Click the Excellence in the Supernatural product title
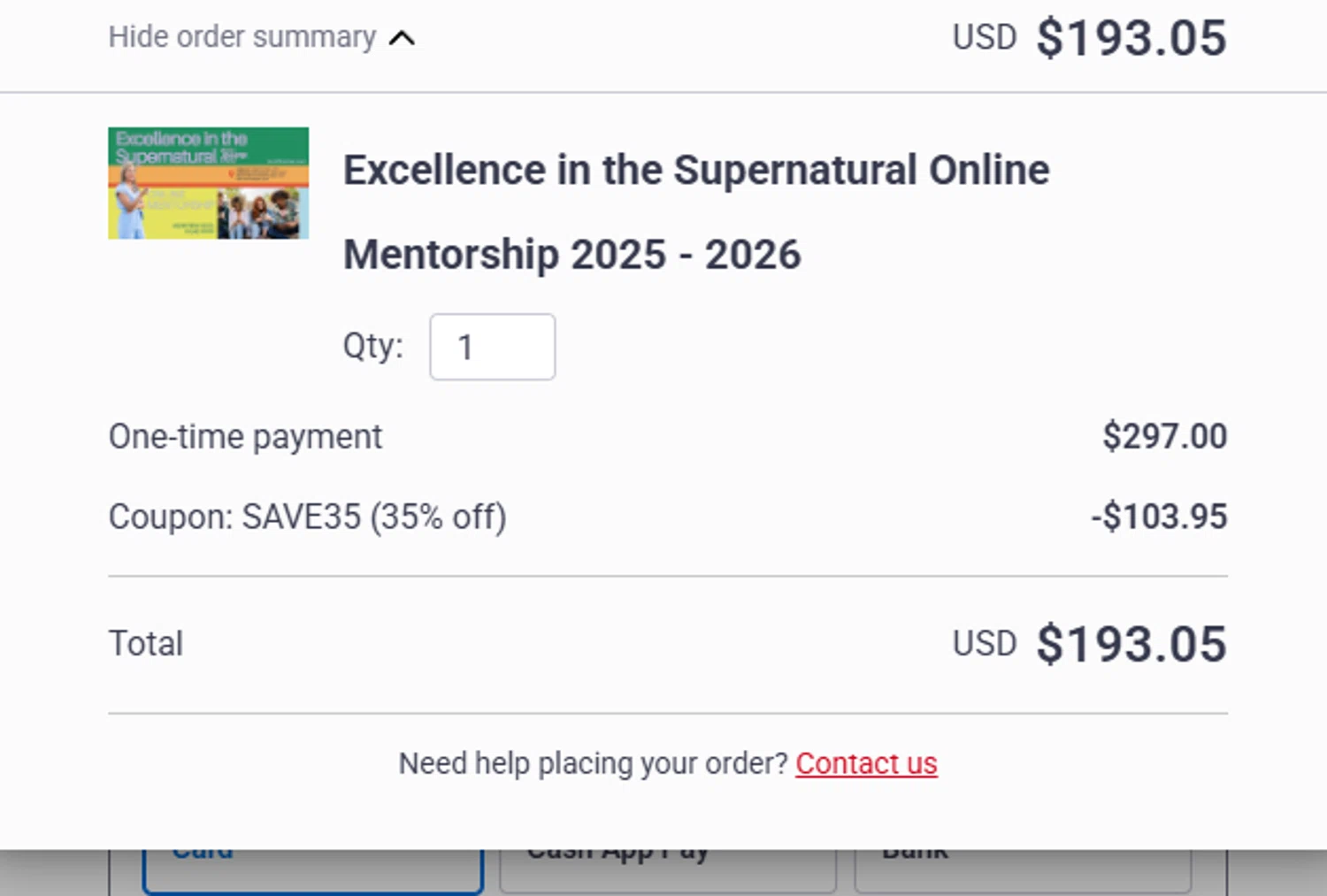This screenshot has width=1327, height=896. click(x=695, y=211)
